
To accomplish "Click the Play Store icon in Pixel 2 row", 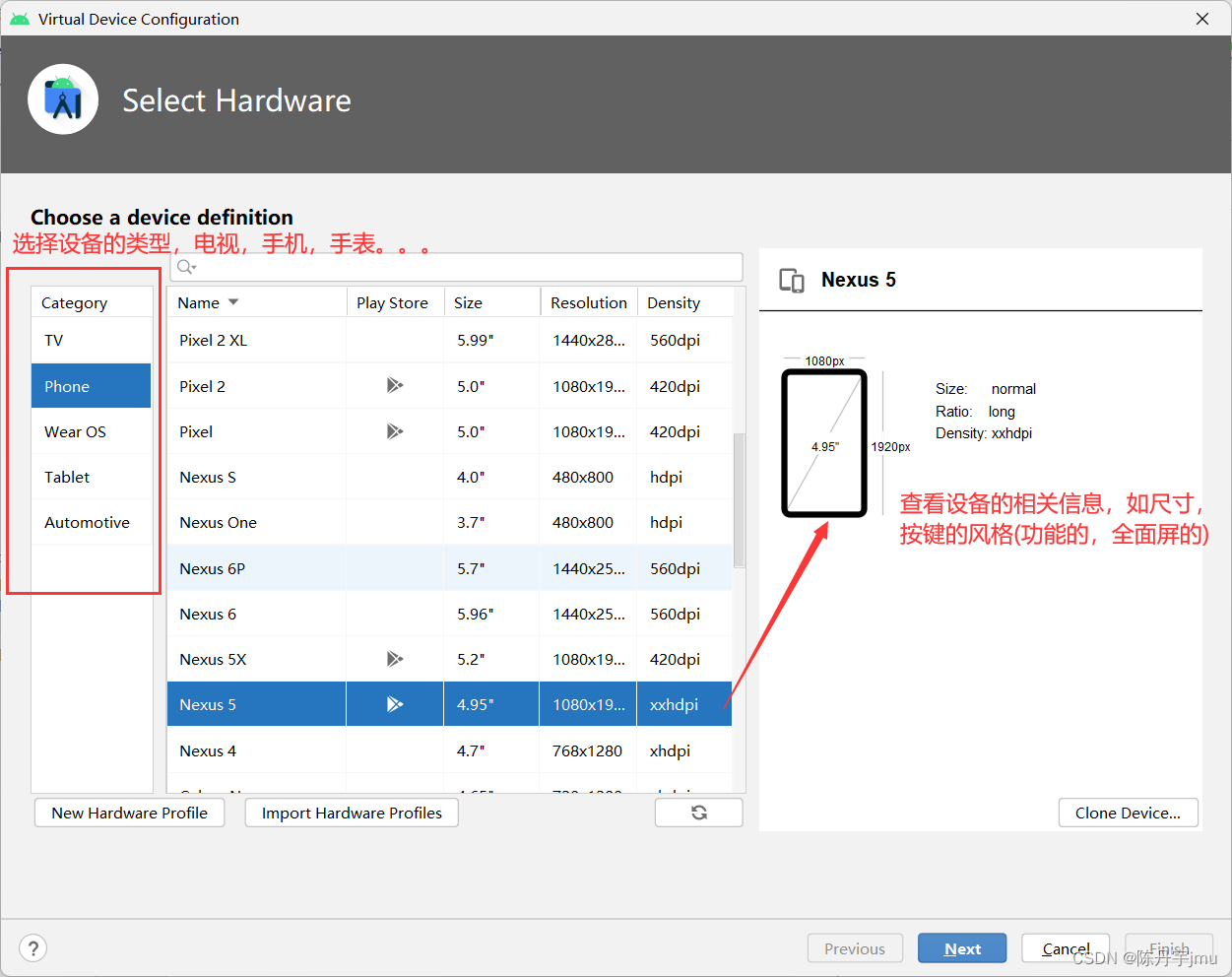I will pyautogui.click(x=395, y=385).
